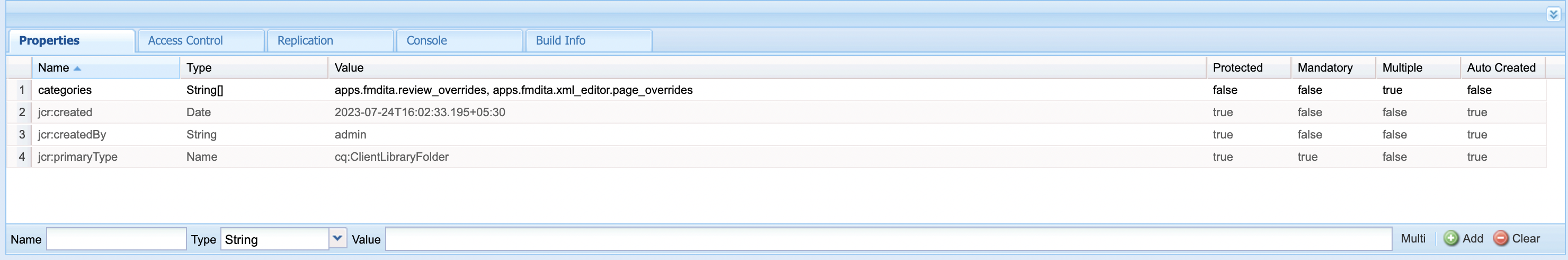Select the Properties tab
The width and height of the screenshot is (1568, 260).
pos(49,41)
